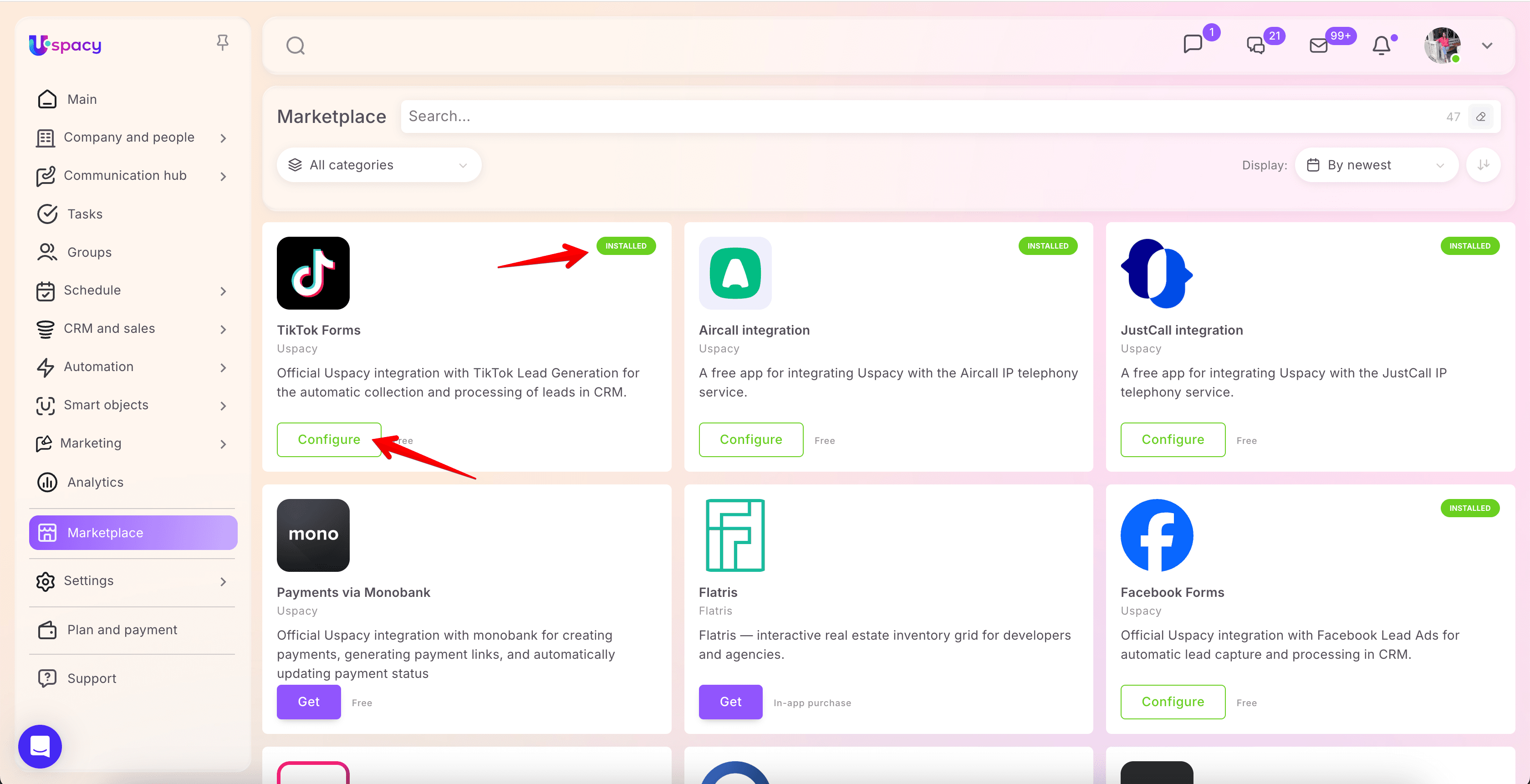Click the Uspacy logo
This screenshot has width=1530, height=784.
pyautogui.click(x=65, y=45)
